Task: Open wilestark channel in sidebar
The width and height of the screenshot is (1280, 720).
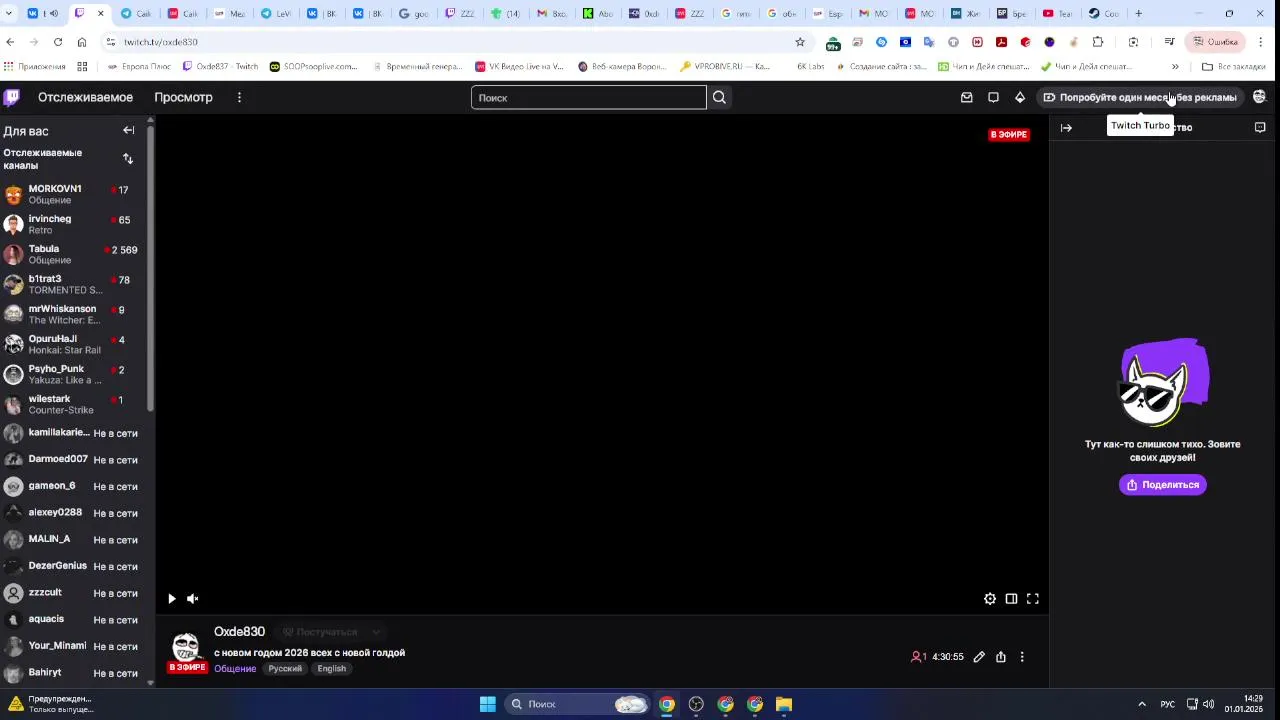Action: point(72,404)
